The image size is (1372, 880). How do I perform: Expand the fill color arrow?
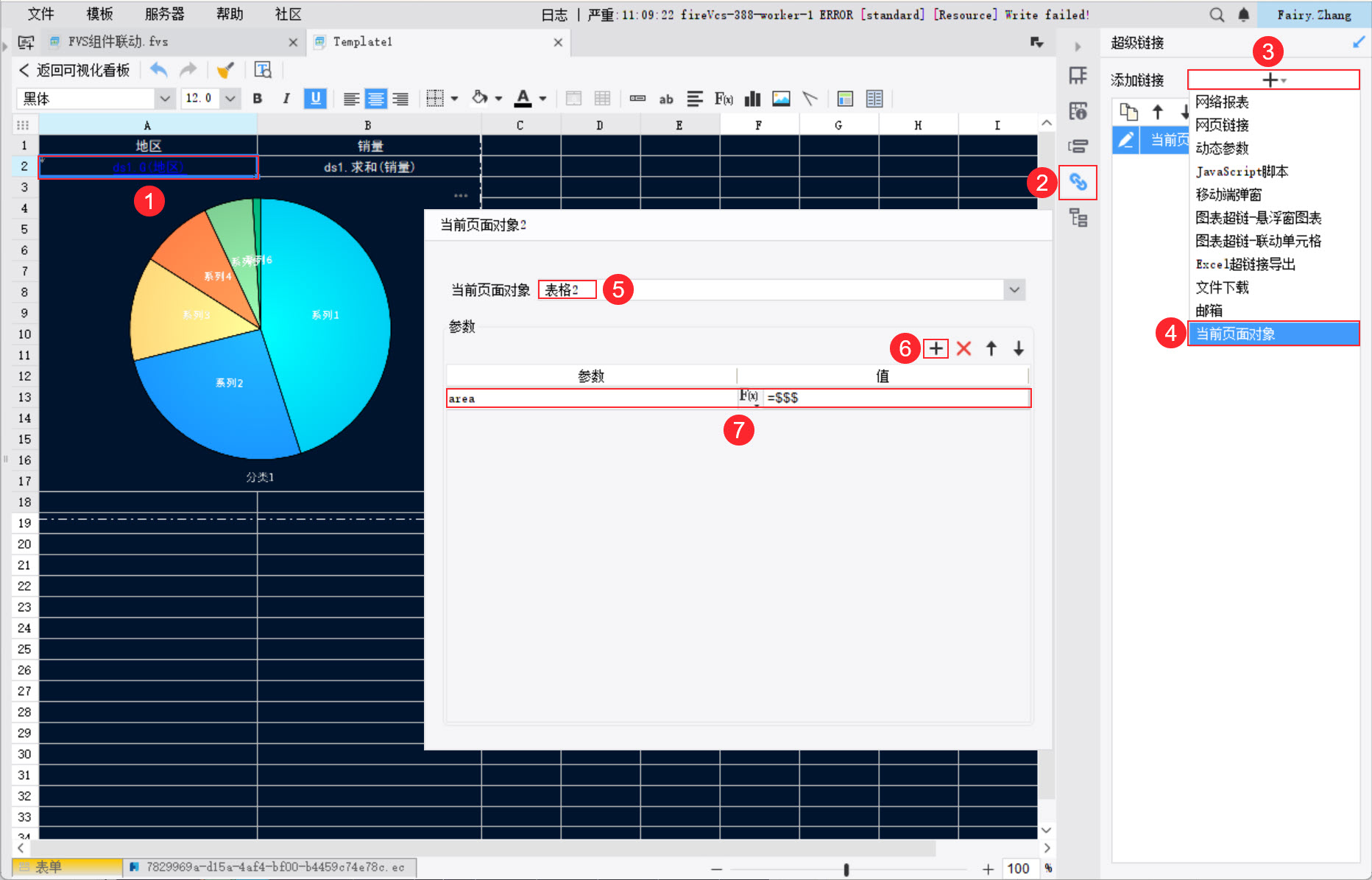click(x=499, y=99)
